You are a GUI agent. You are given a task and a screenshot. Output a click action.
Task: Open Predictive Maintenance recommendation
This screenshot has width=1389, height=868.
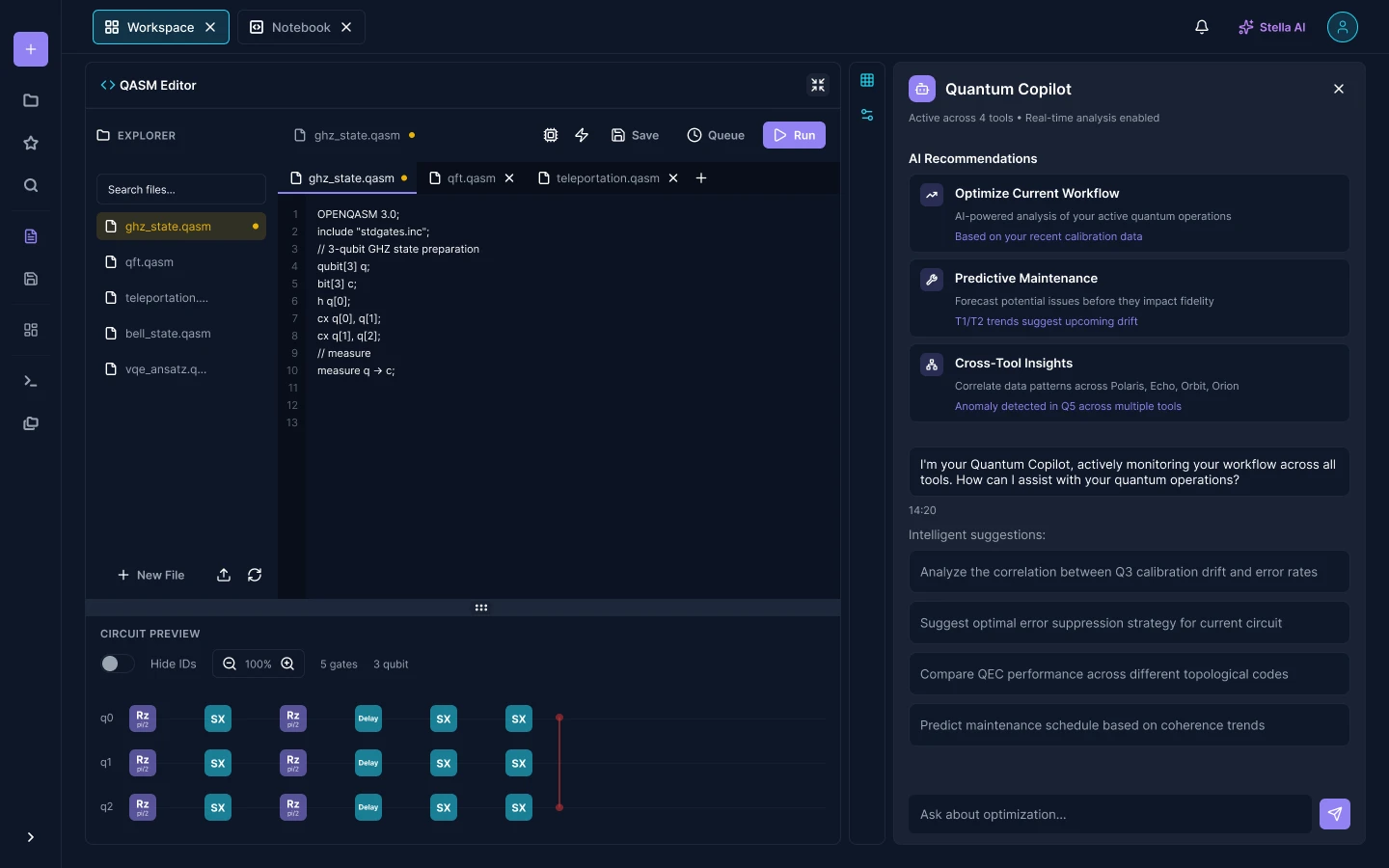coord(1129,299)
